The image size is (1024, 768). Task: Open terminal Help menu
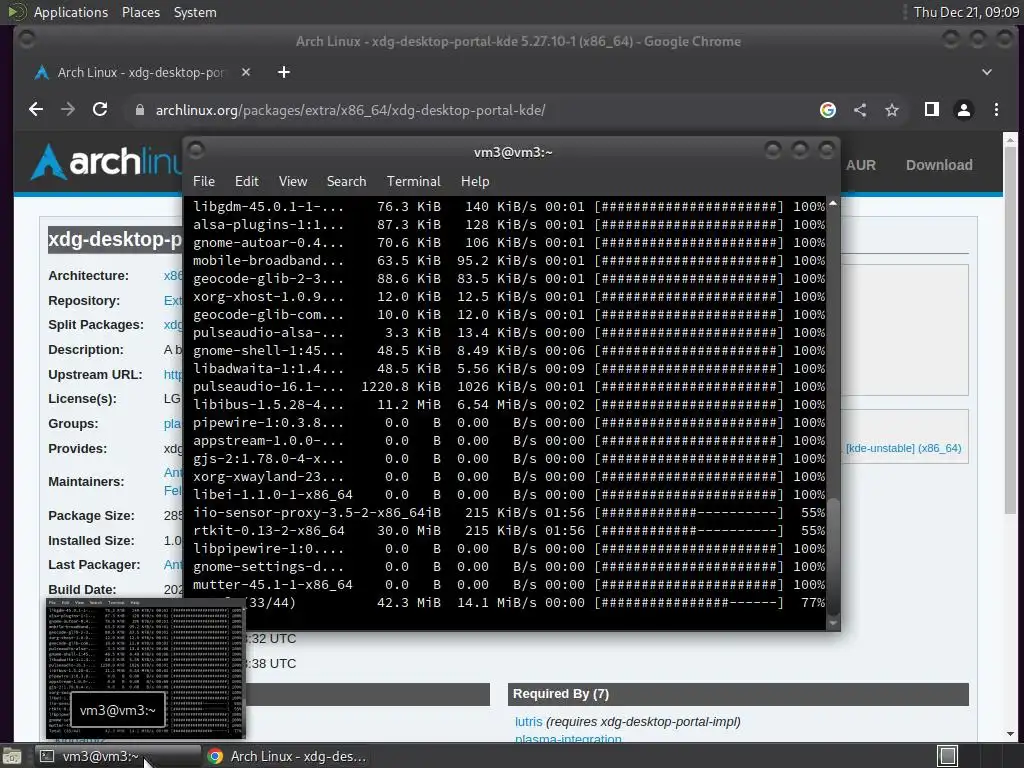click(475, 182)
